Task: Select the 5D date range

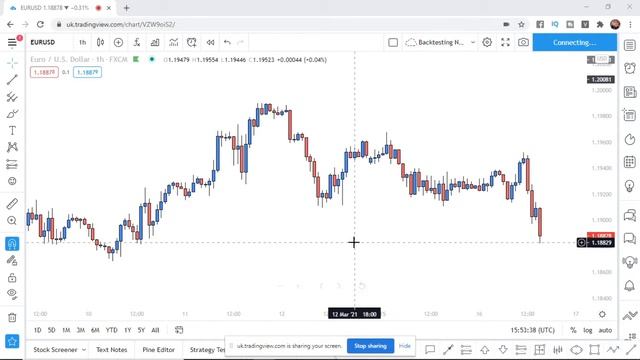Action: [x=51, y=330]
